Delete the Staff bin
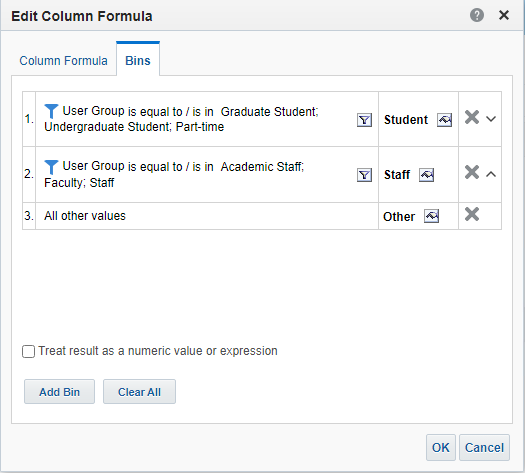This screenshot has height=473, width=525. click(x=472, y=172)
